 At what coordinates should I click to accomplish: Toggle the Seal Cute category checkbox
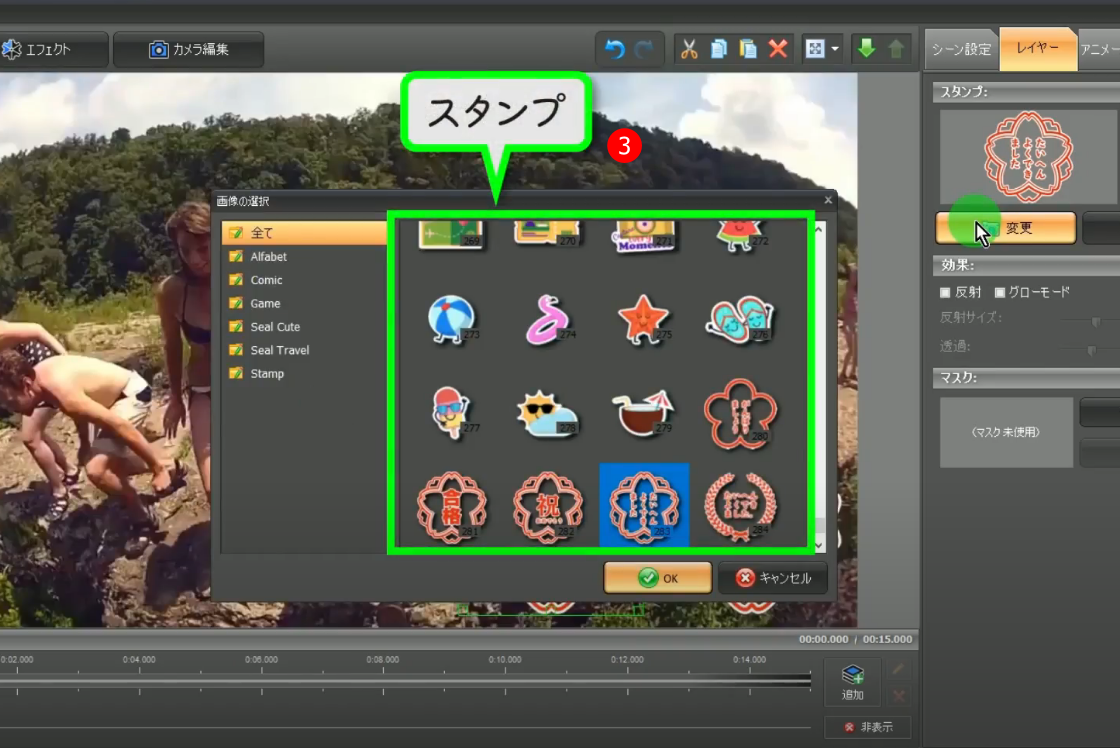pos(236,327)
